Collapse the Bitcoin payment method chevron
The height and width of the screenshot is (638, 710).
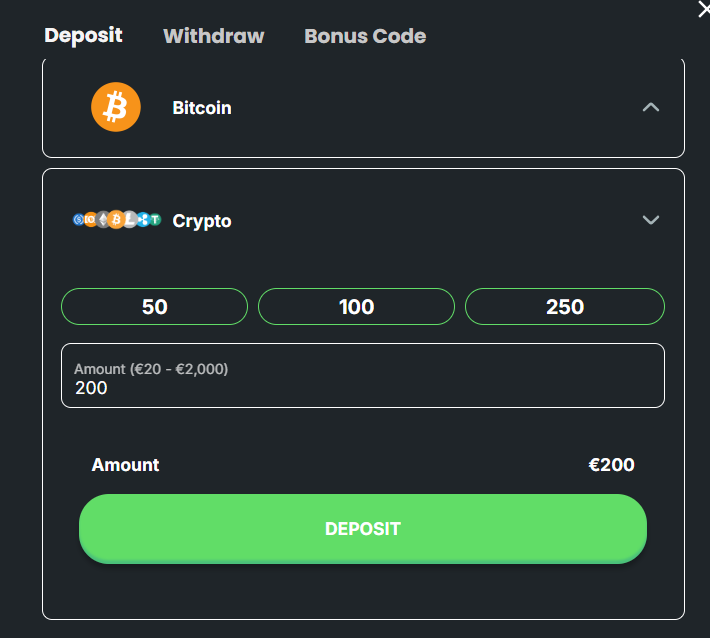coord(651,107)
